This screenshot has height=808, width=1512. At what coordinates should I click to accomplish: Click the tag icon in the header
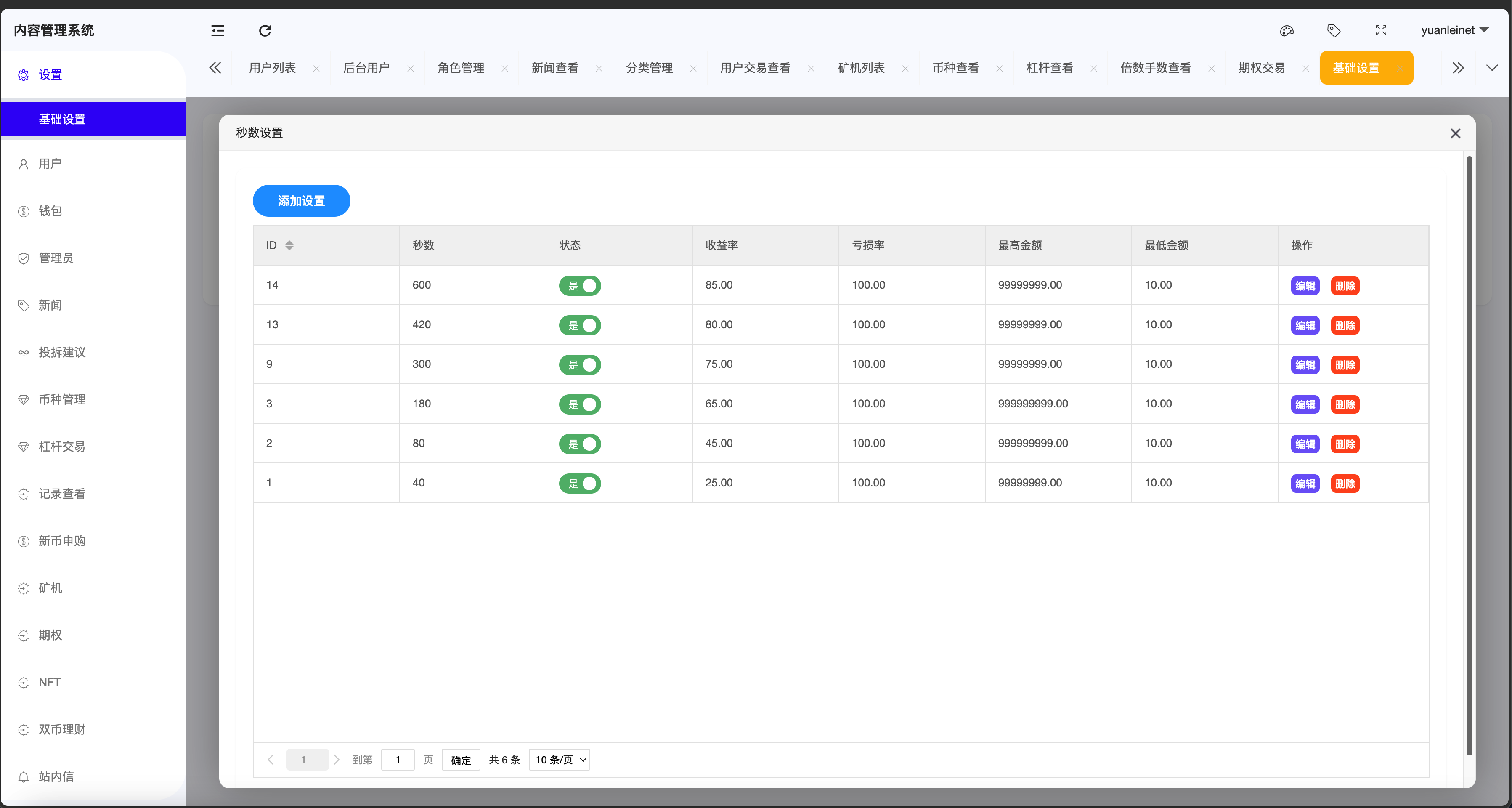pyautogui.click(x=1334, y=31)
